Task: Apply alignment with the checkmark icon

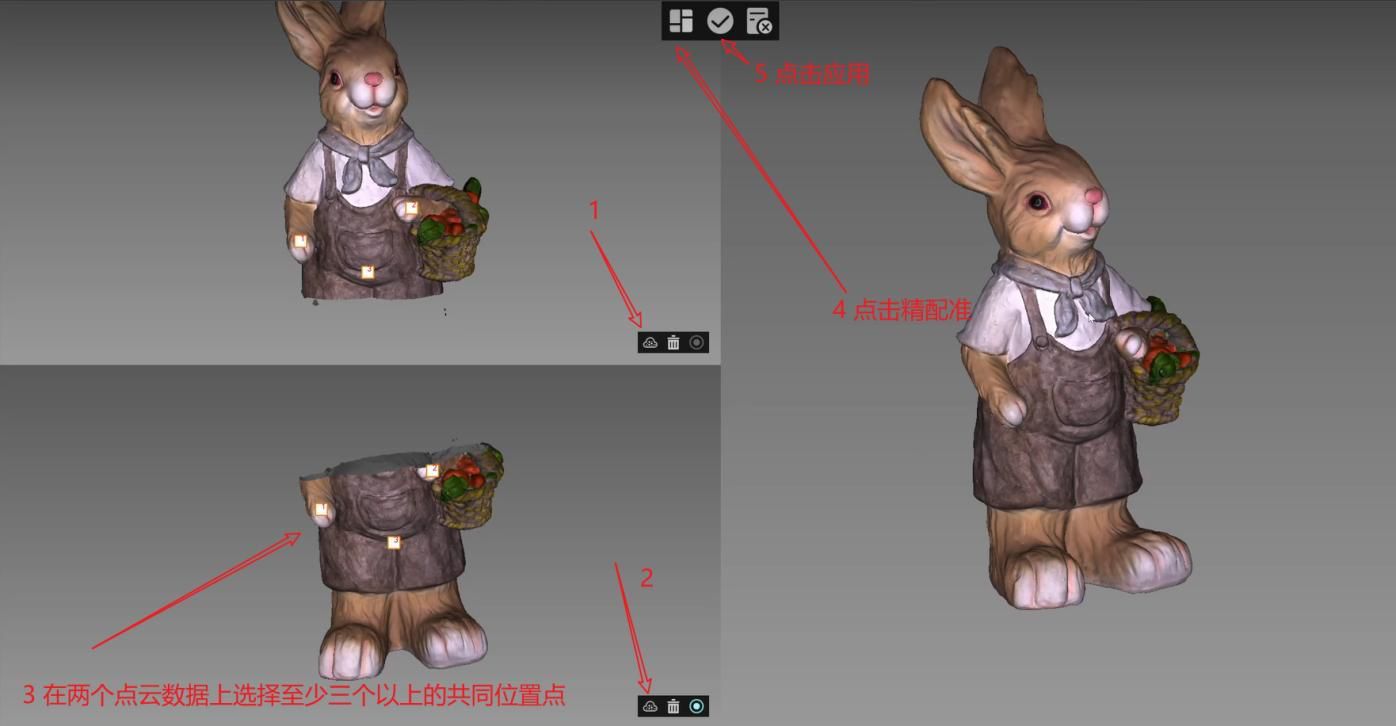Action: pos(720,21)
